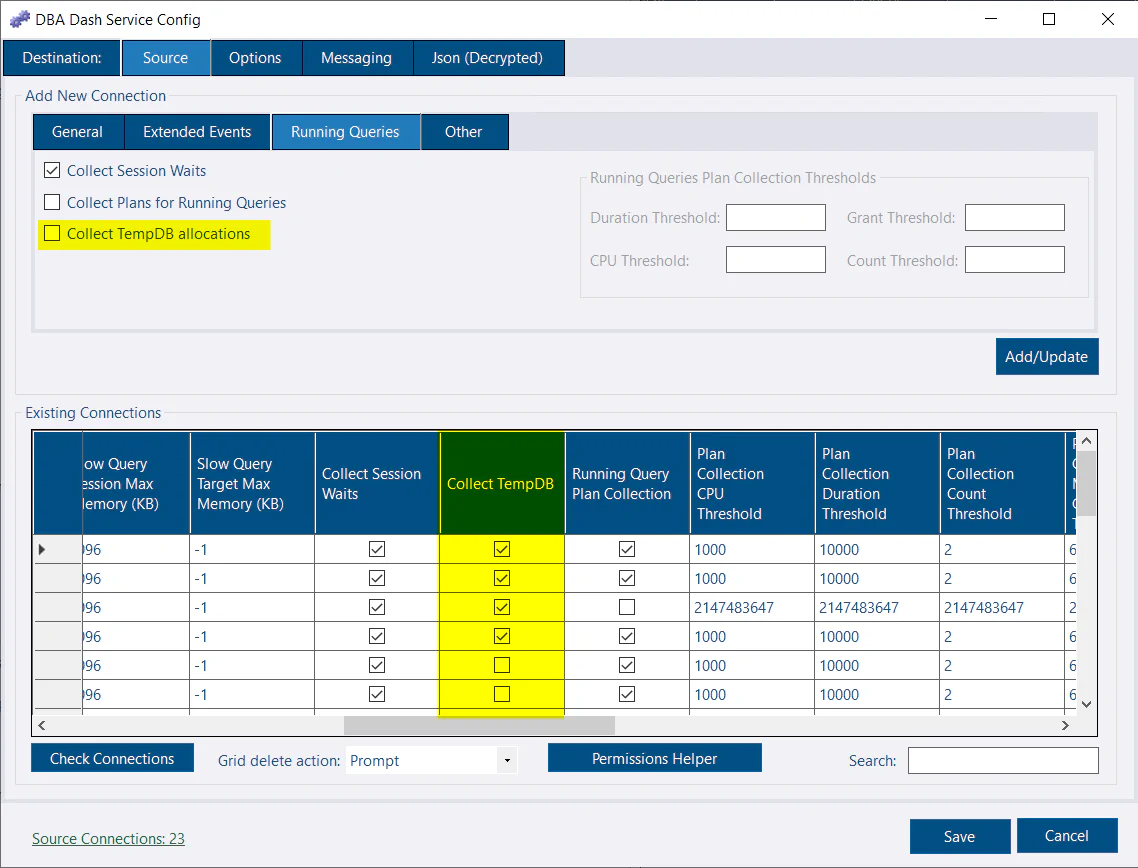Uncheck Collect TempDB in the first grid row

coord(501,549)
